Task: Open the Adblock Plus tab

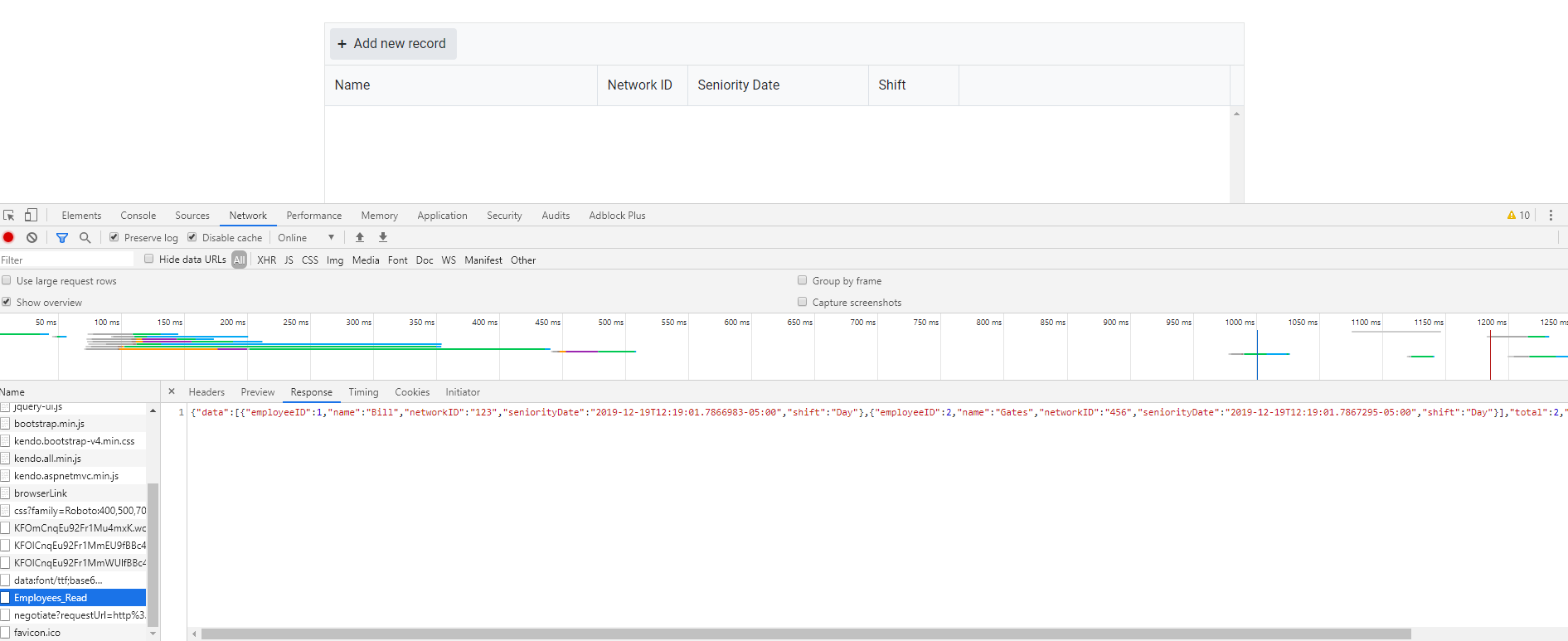Action: pos(617,216)
